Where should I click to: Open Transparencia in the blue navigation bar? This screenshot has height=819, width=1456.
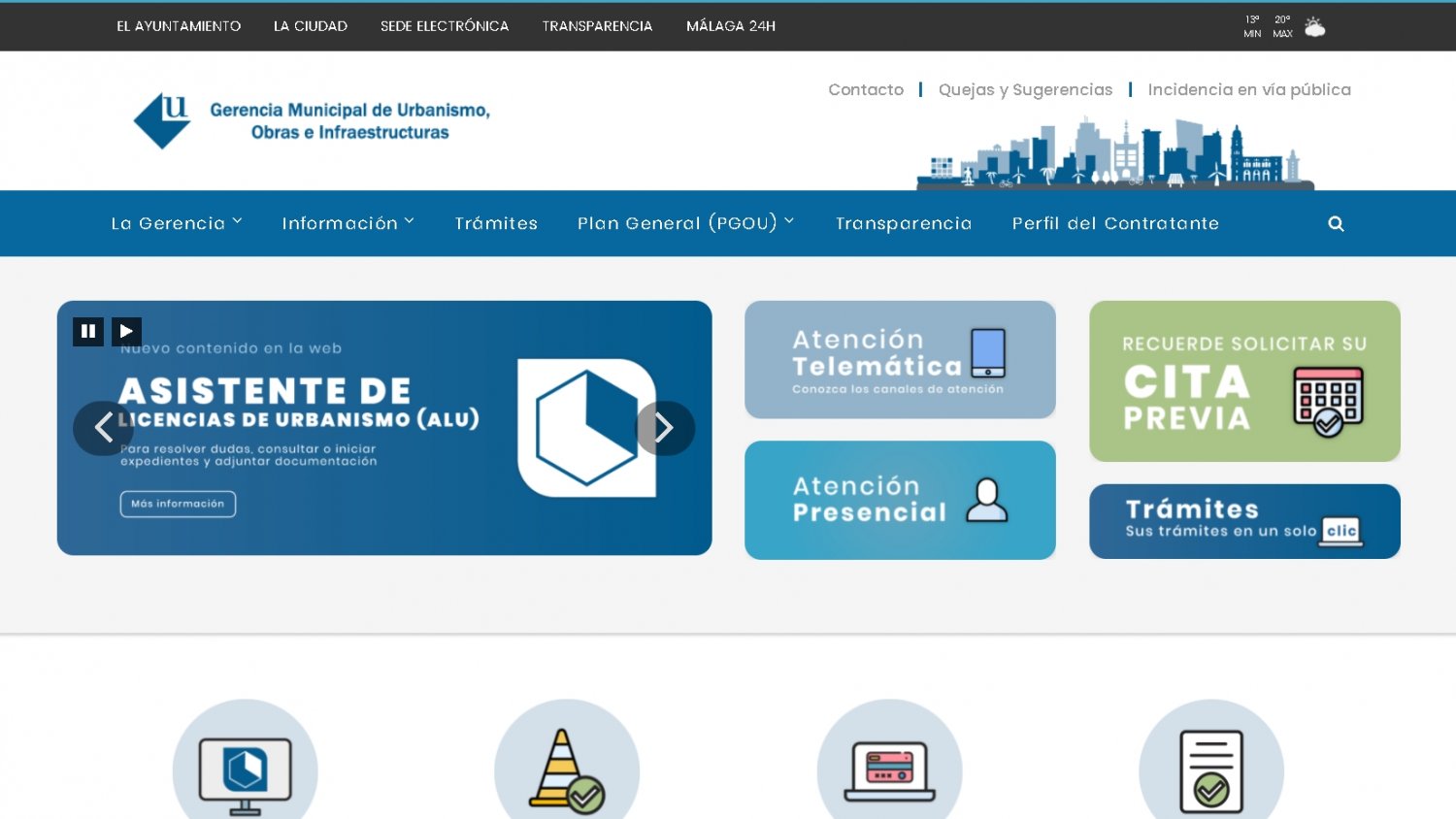click(904, 223)
